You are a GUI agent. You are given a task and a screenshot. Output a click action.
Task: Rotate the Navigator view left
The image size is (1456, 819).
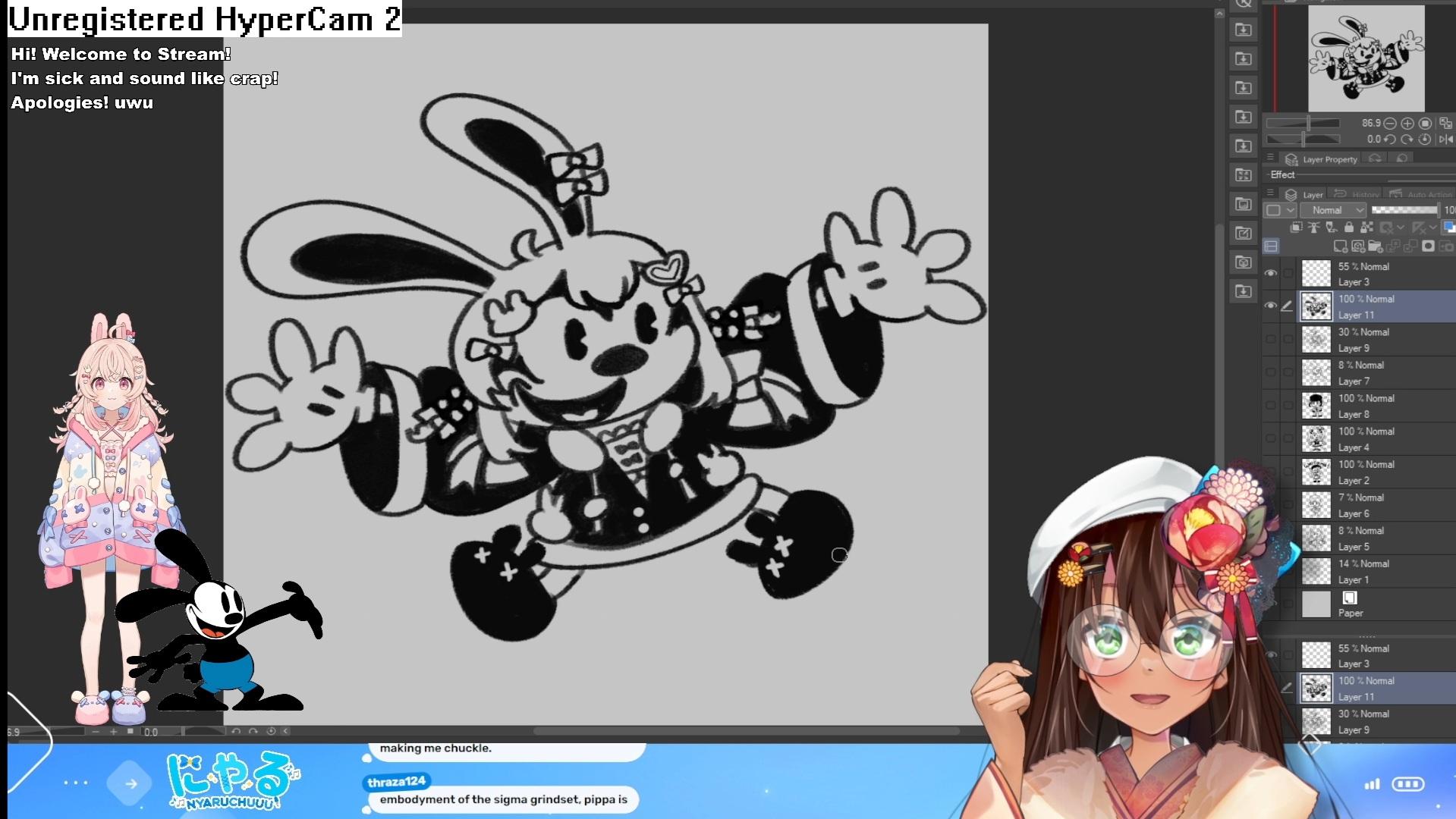click(1390, 140)
